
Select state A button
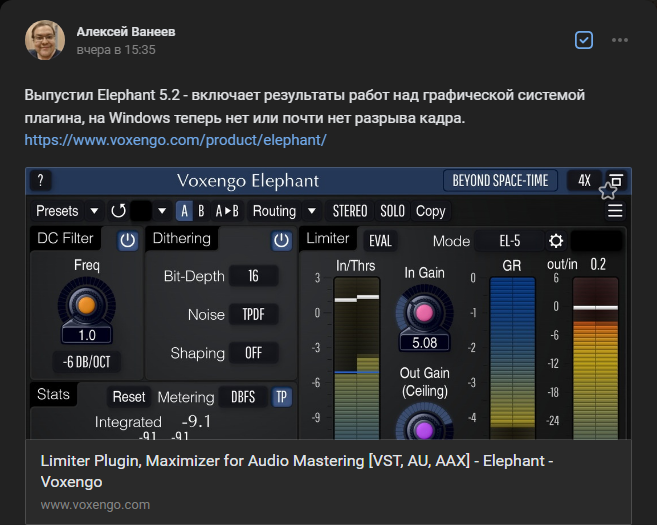(184, 211)
